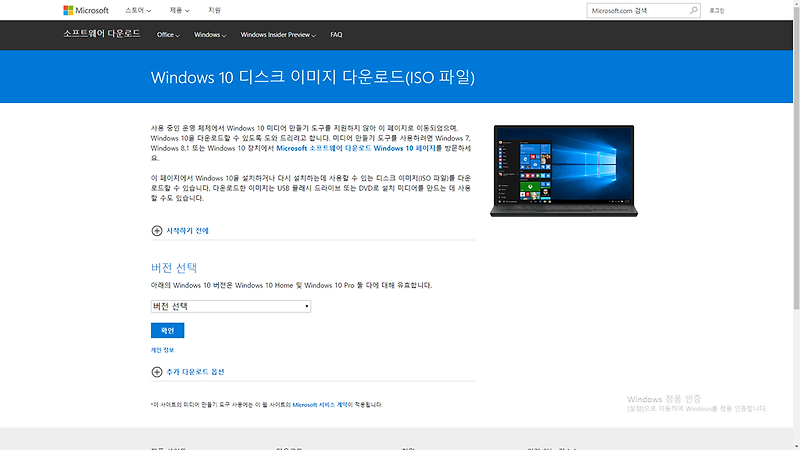Click 소프트웨어 다운로드 heading link
The image size is (800, 450).
[102, 34]
